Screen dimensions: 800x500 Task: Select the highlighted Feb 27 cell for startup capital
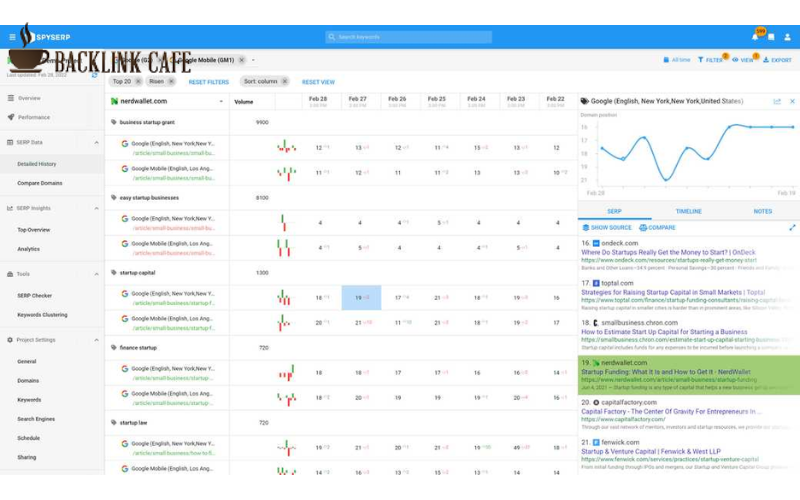(361, 297)
